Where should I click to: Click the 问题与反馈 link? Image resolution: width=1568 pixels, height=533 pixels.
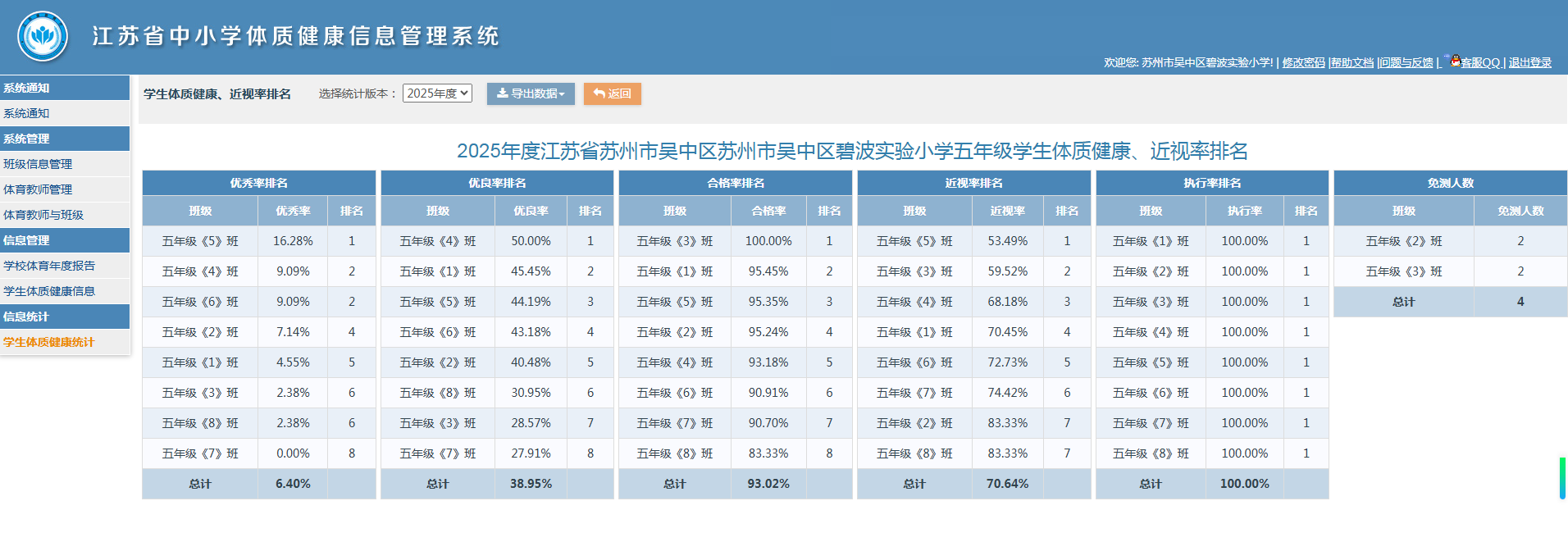click(x=1406, y=62)
